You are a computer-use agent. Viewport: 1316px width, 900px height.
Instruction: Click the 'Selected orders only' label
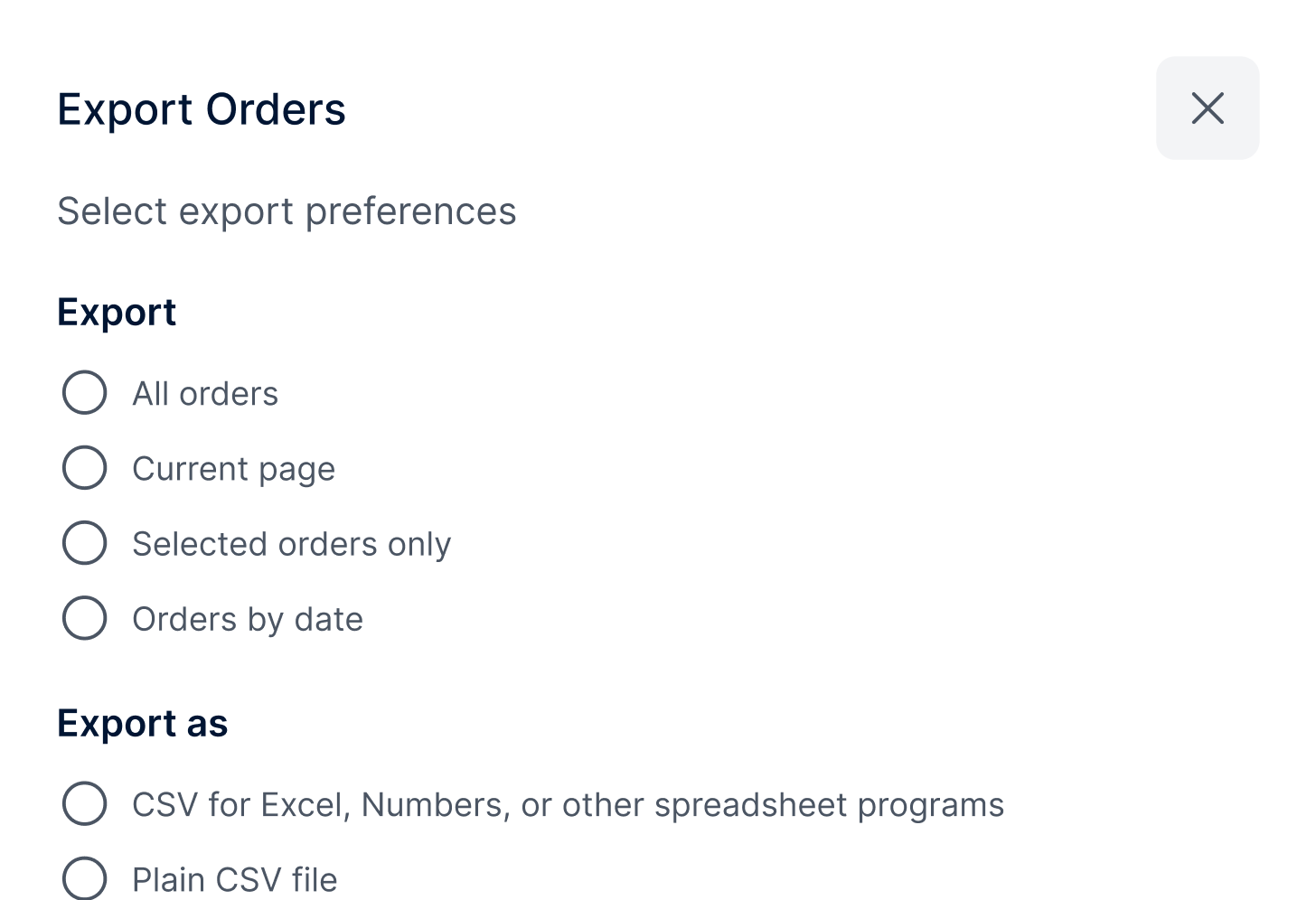pyautogui.click(x=291, y=544)
